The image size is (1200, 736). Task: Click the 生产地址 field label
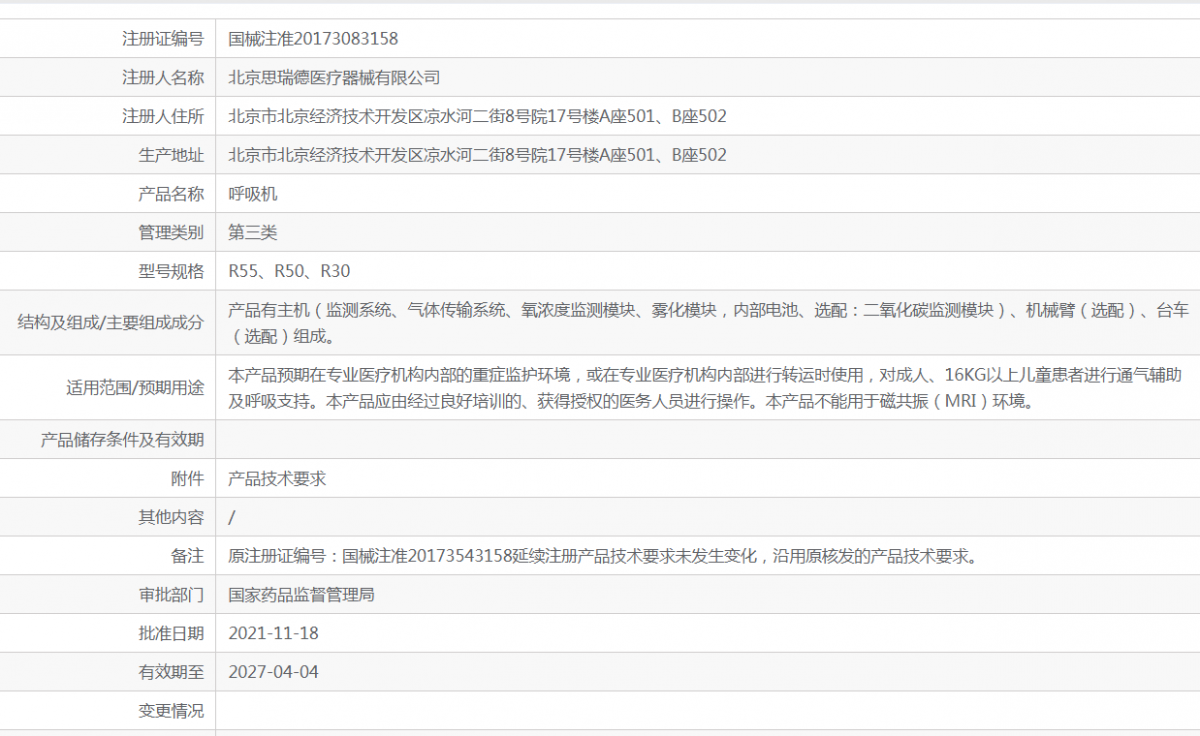(x=171, y=155)
